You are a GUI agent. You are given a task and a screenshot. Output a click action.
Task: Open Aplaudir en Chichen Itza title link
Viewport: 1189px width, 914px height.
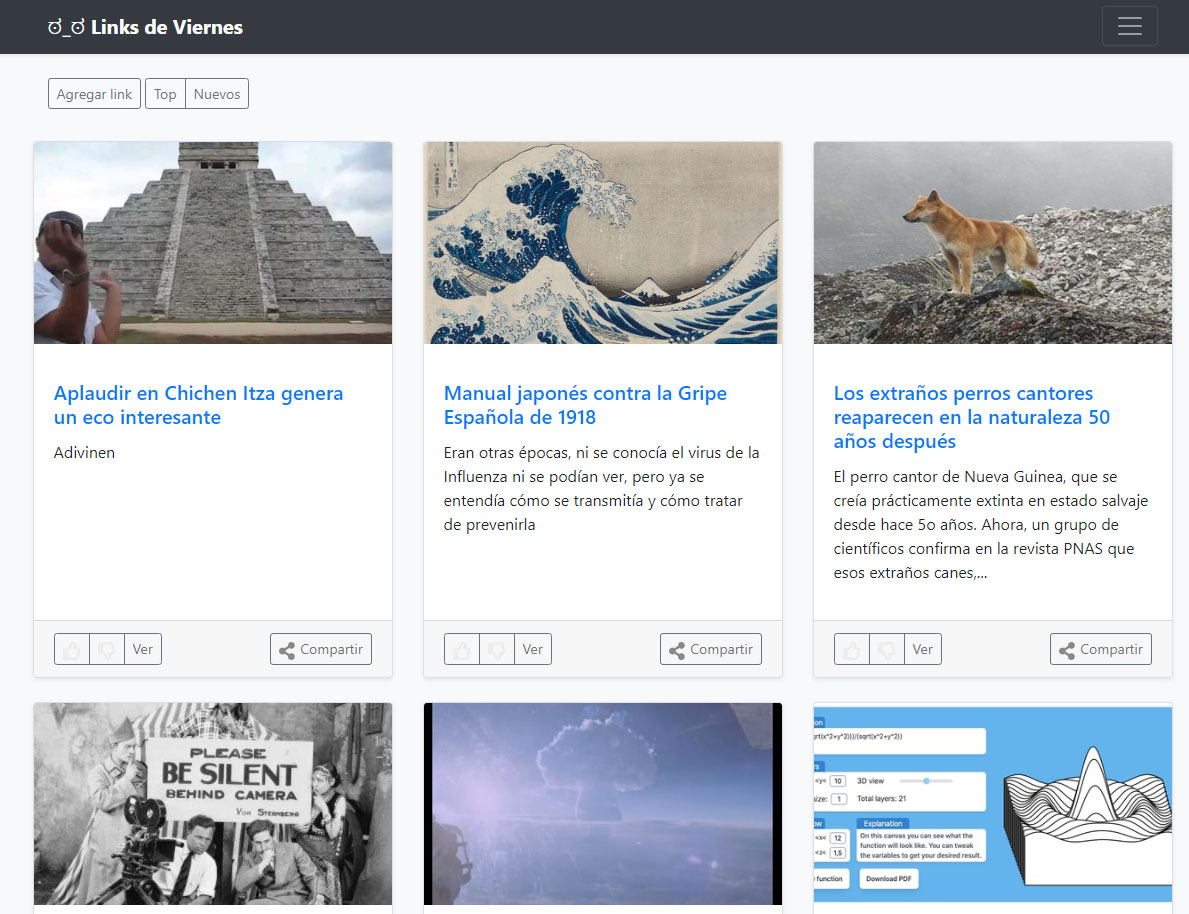199,405
